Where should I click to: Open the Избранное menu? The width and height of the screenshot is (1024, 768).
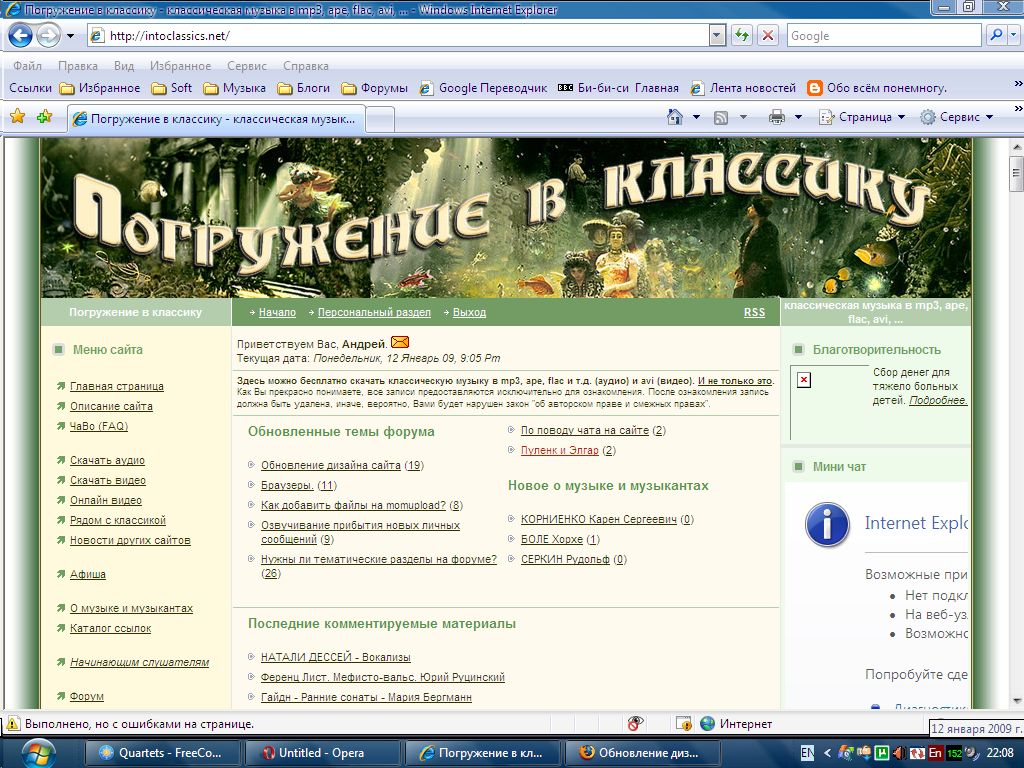[180, 66]
